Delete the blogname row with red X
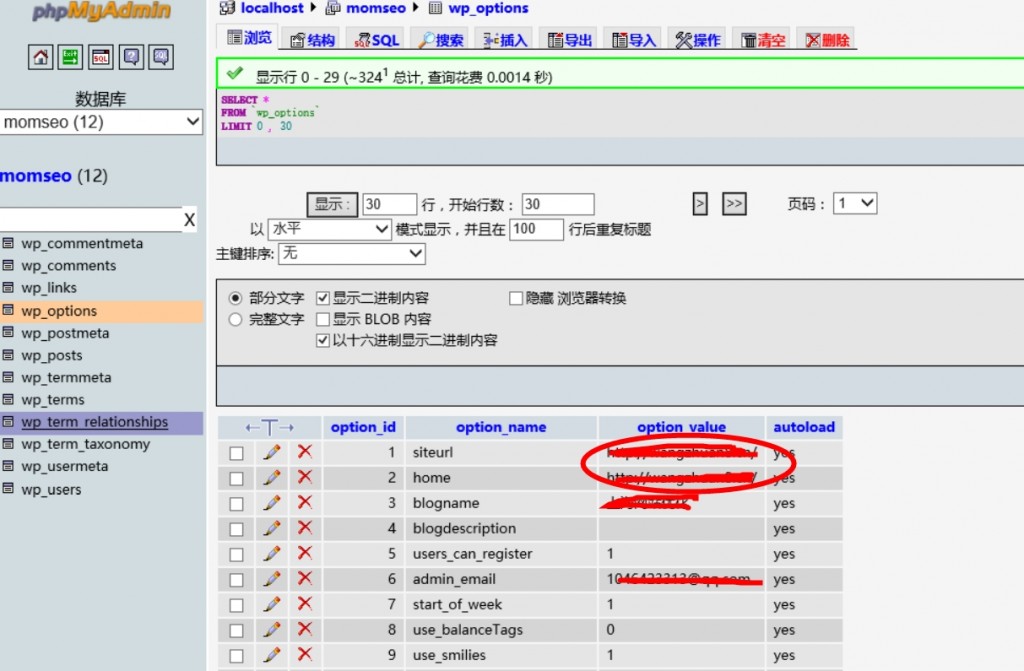Screen dimensions: 1024x671 305,503
